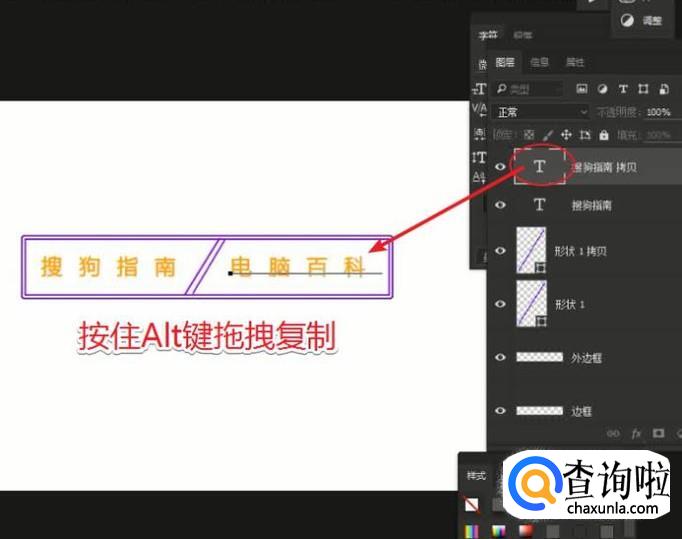Screen dimensions: 682x539
Task: Select the 形状 1 拷贝 layer thumbnail
Action: 531,250
